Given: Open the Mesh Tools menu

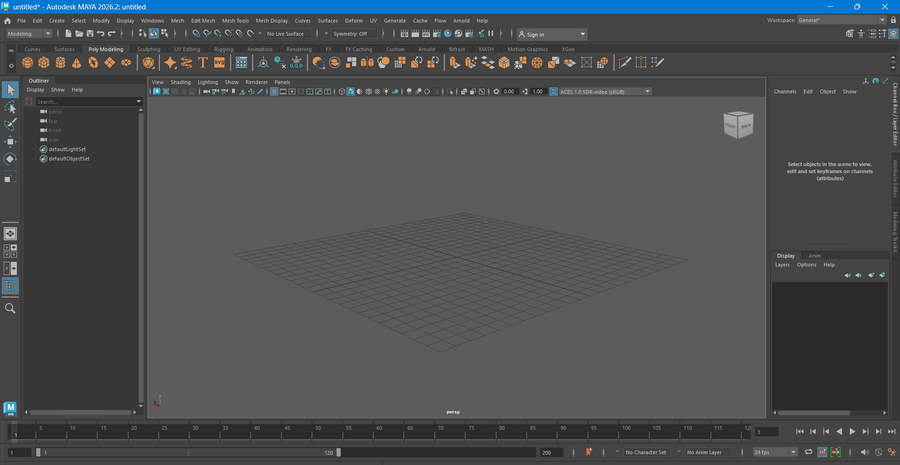Looking at the screenshot, I should (235, 20).
